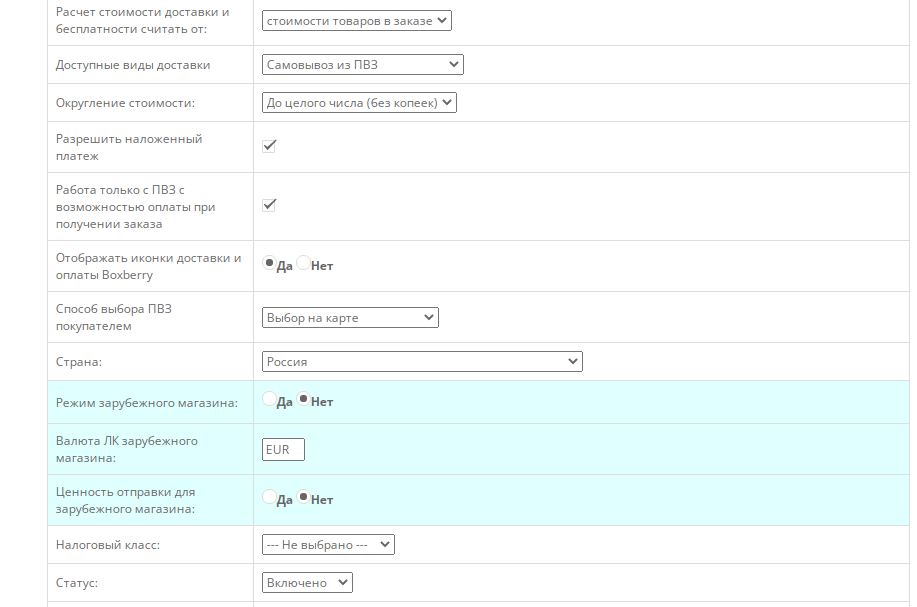
Task: Expand the 'Включено' status dropdown
Action: pyautogui.click(x=307, y=582)
